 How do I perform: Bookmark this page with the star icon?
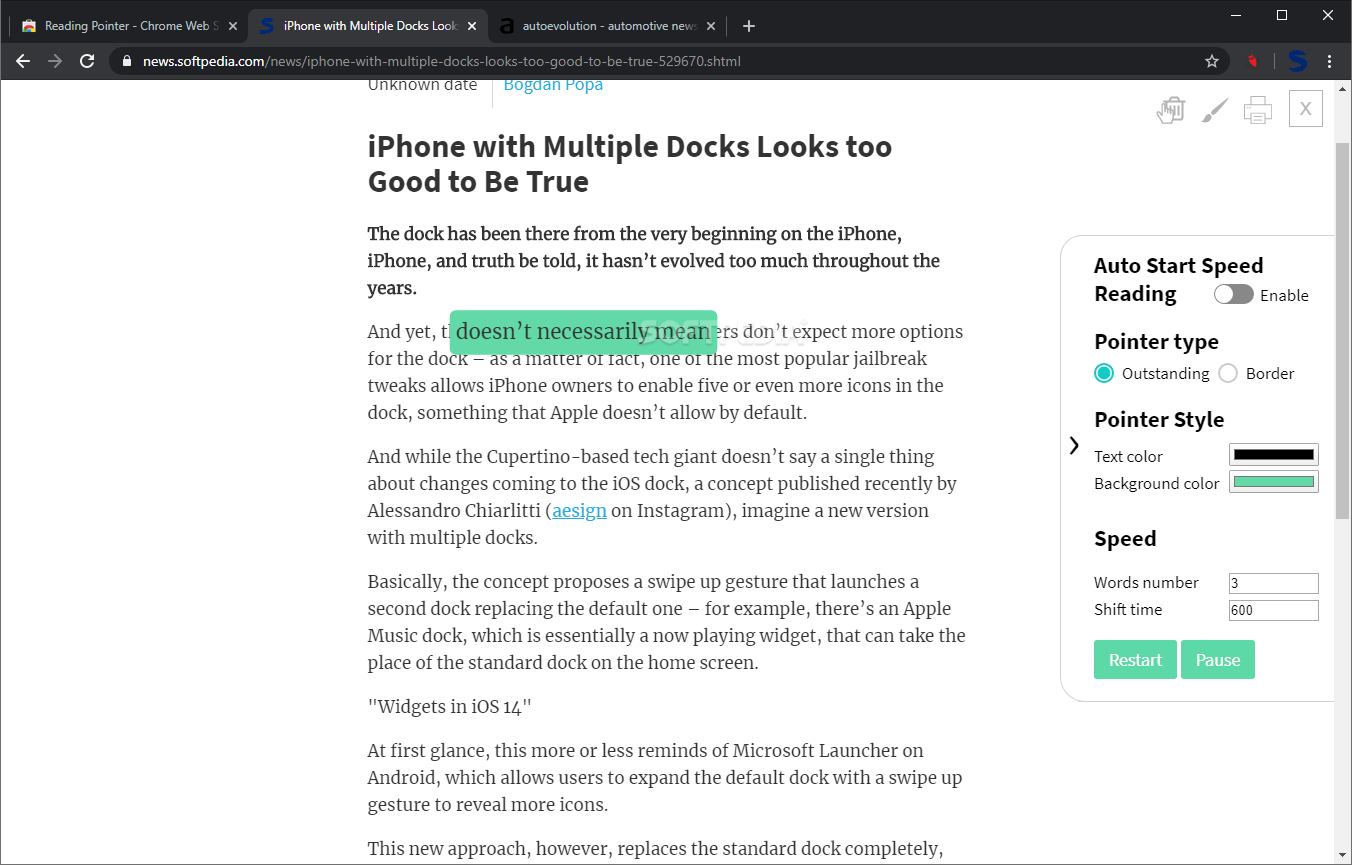[x=1212, y=61]
